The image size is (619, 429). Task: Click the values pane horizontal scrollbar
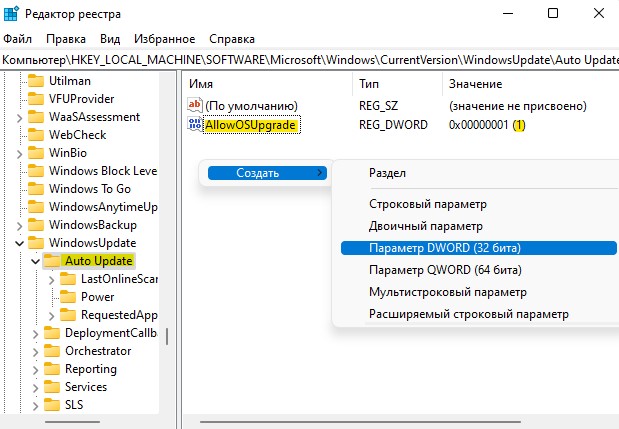360,422
